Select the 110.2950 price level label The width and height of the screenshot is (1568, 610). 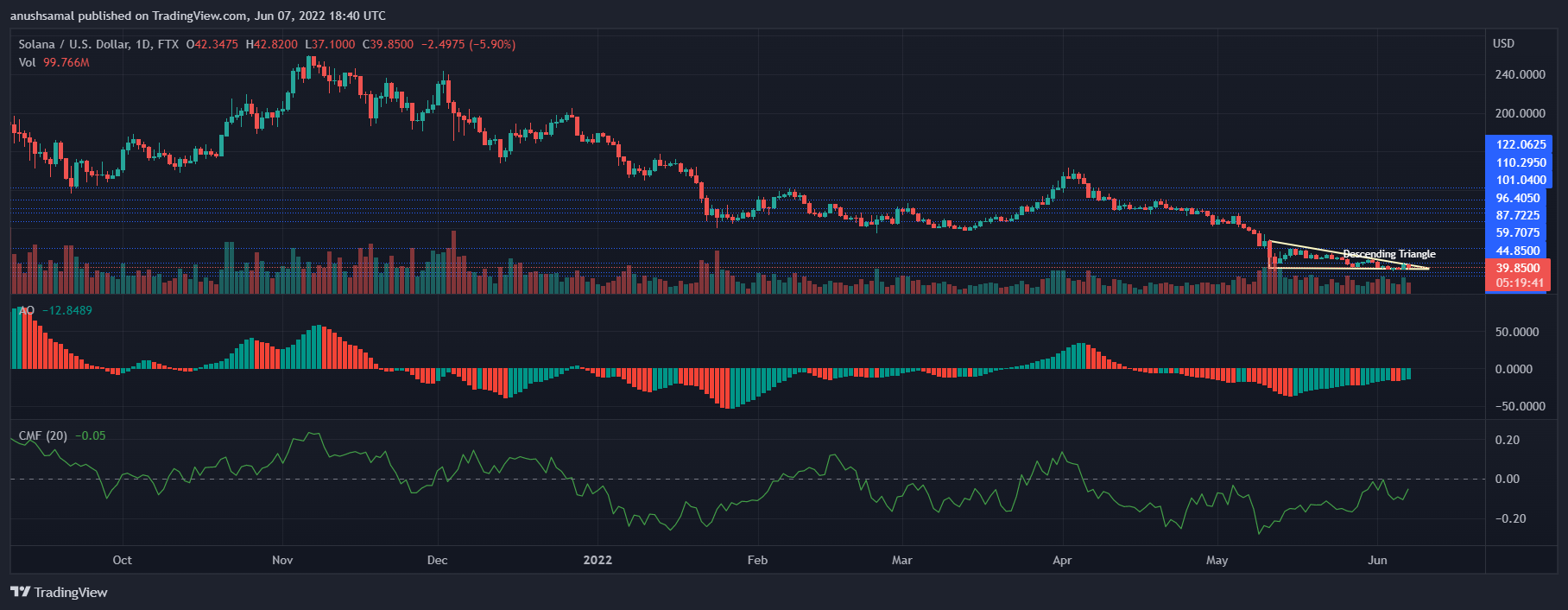(x=1517, y=162)
